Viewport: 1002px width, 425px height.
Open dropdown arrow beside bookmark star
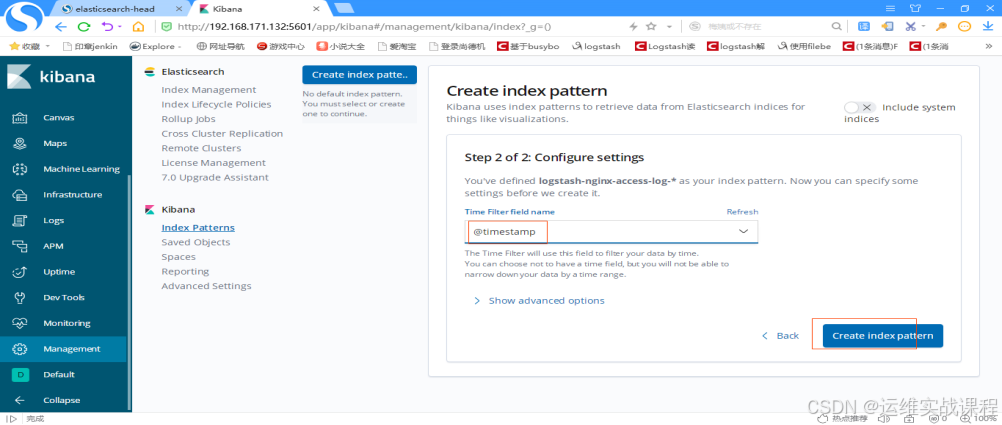668,27
